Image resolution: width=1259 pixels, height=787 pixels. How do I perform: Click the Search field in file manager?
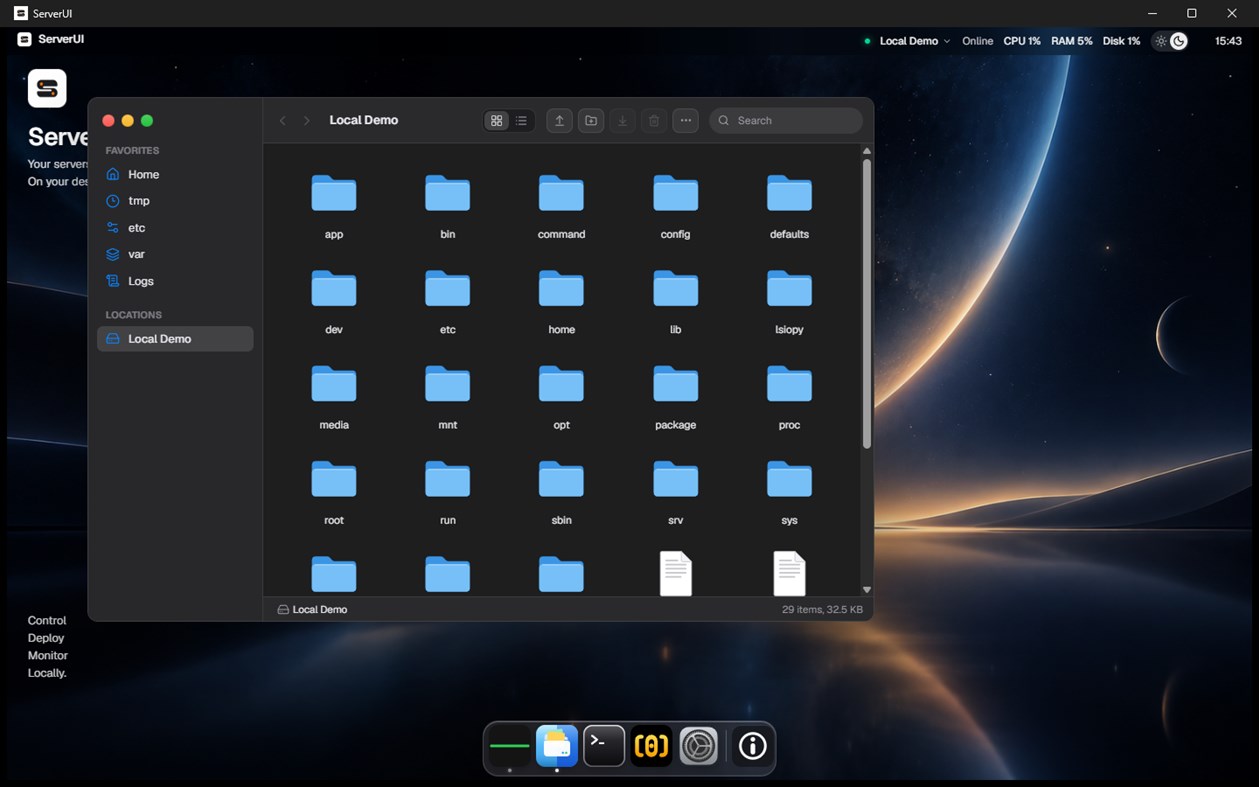click(786, 120)
